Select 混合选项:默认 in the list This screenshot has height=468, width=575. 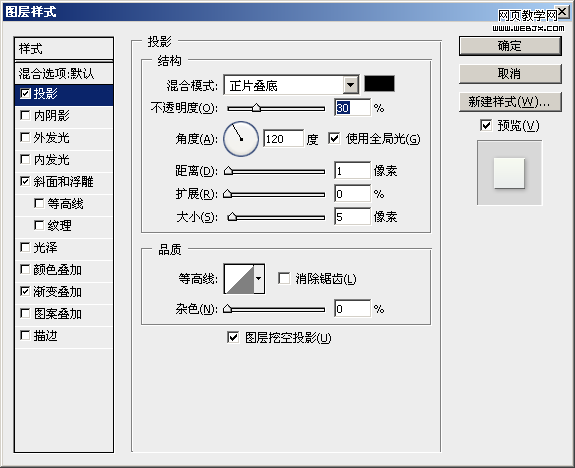[64, 74]
